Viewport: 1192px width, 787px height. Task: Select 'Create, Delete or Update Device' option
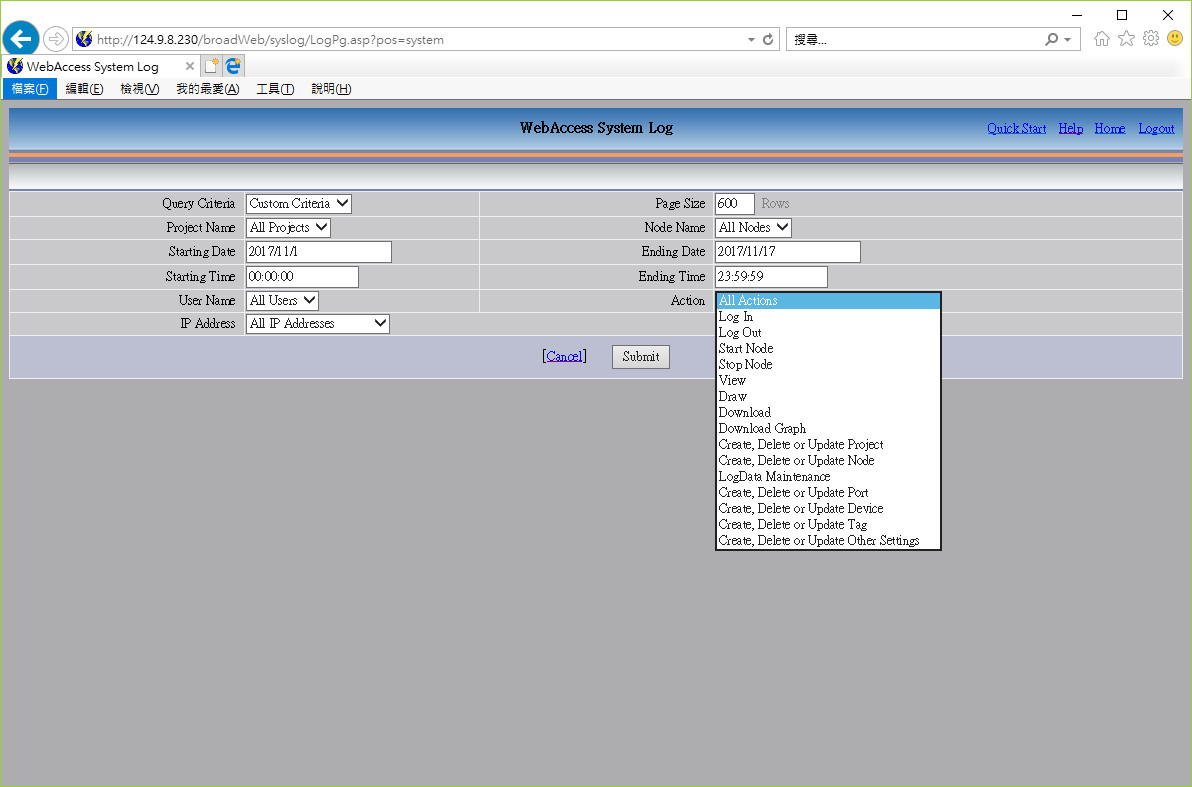[x=828, y=509]
